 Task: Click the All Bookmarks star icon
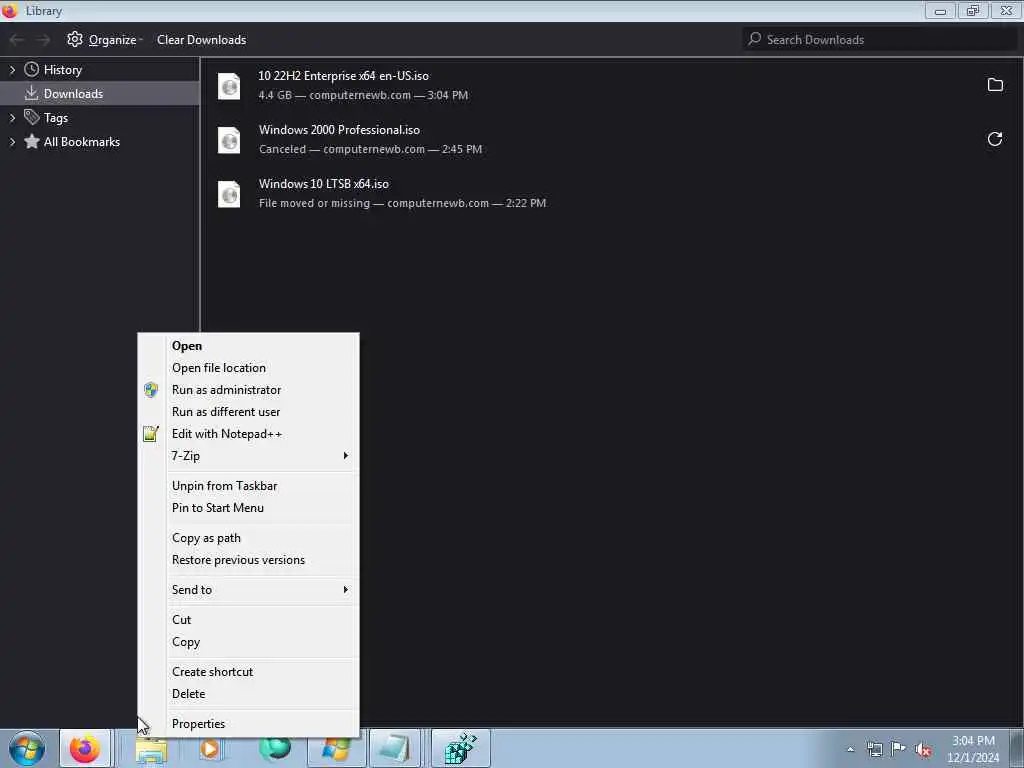[31, 141]
